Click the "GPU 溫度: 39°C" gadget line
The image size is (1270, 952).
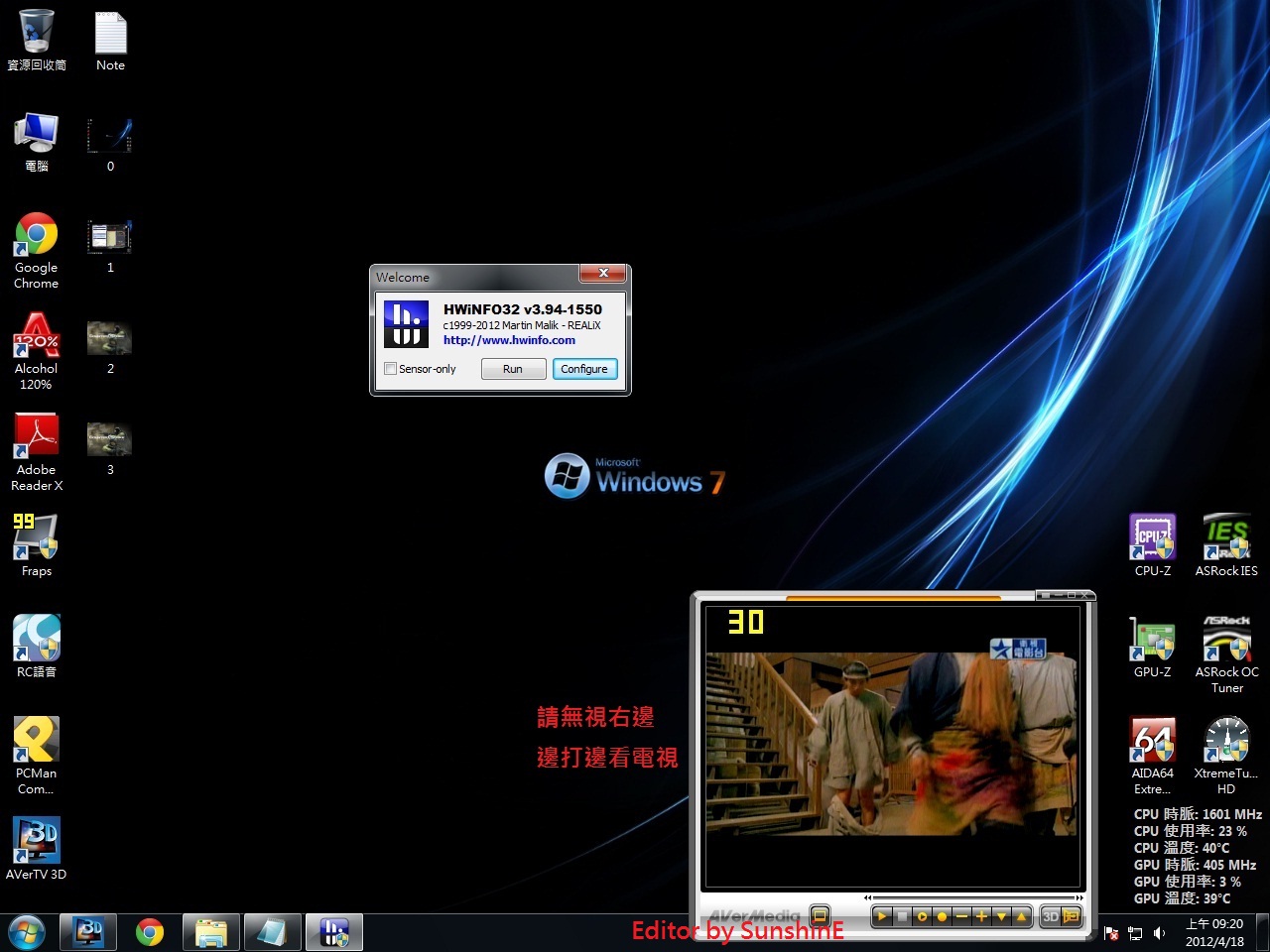point(1182,898)
